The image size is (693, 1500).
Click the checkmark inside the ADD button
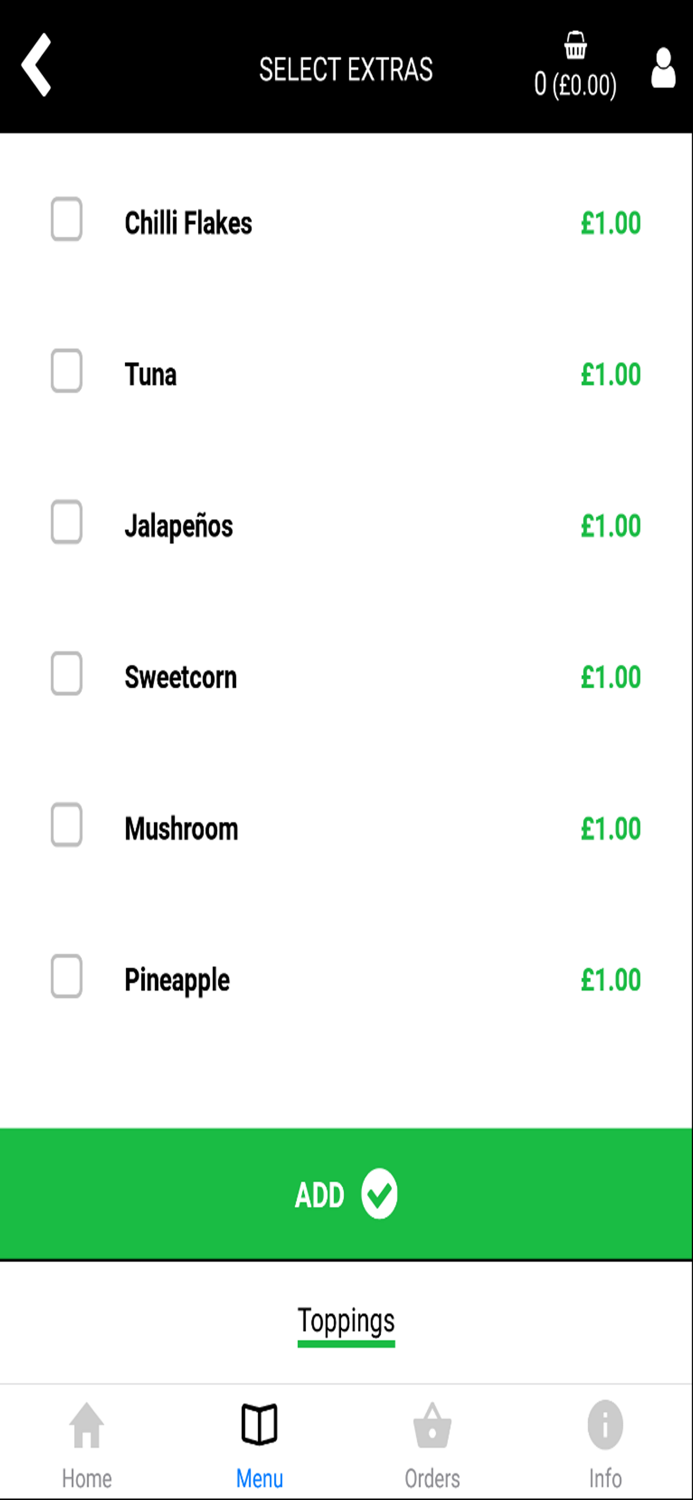tap(379, 1192)
